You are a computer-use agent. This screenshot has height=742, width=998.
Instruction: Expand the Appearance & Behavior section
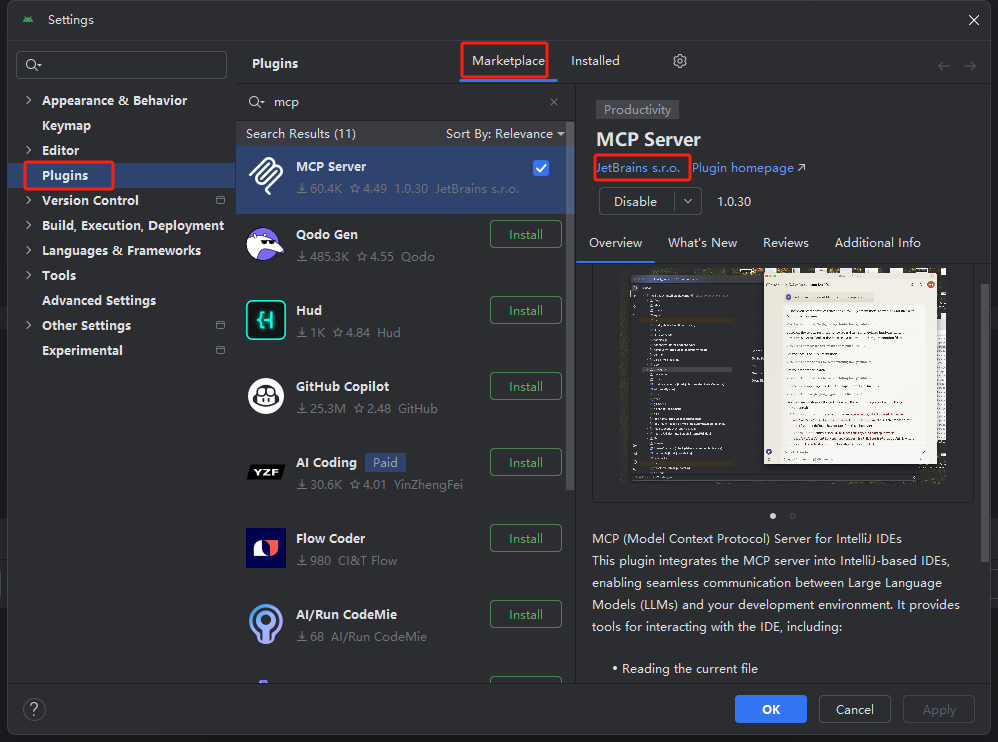pyautogui.click(x=27, y=100)
